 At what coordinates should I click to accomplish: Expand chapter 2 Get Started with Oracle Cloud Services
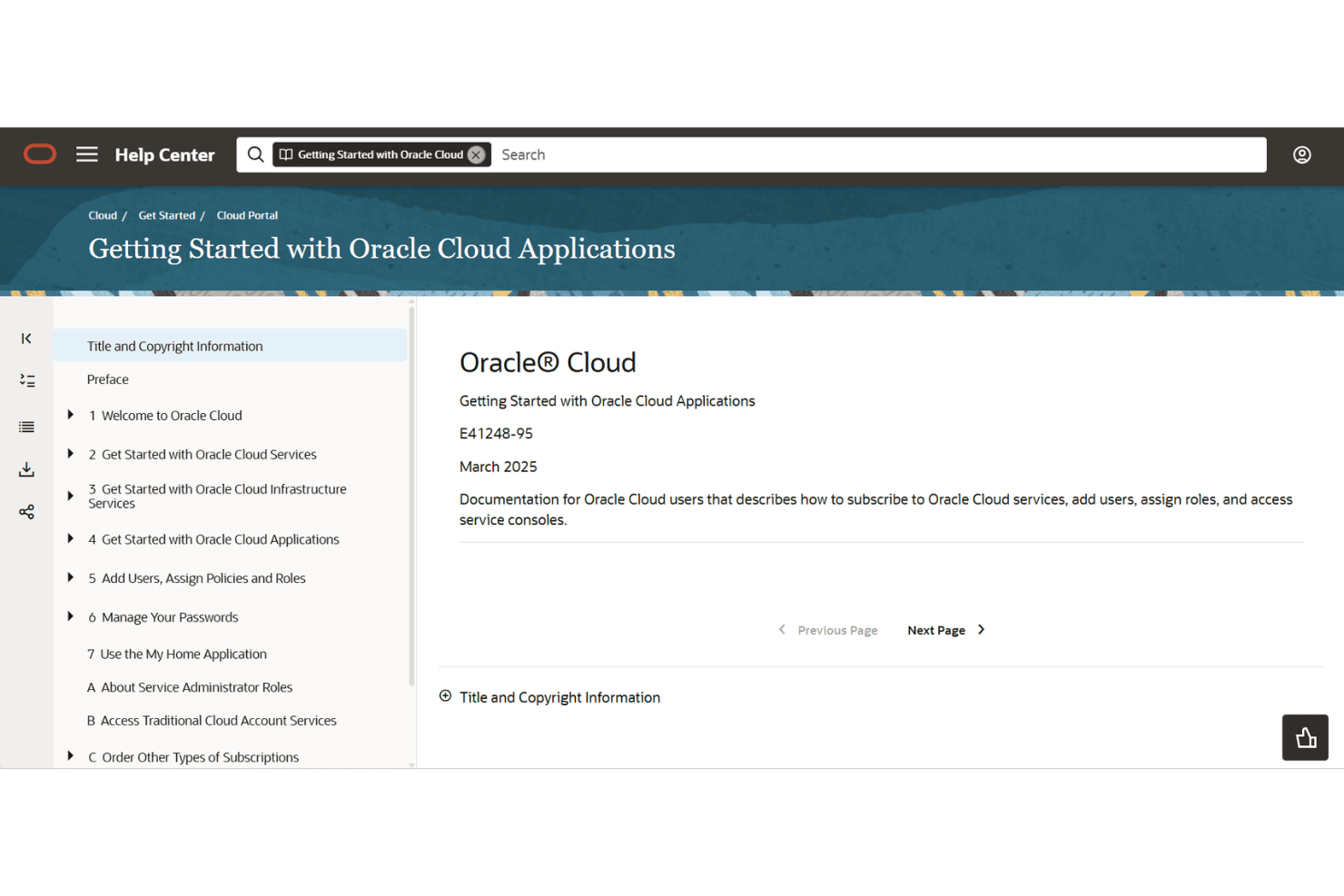[x=71, y=454]
